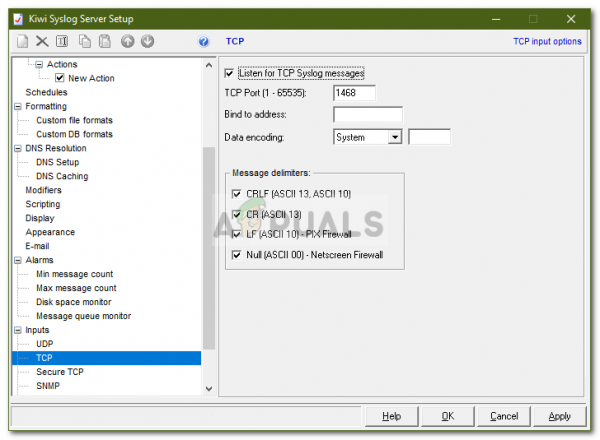
Task: Uncheck the CRLF delimiter checkbox
Action: 236,194
